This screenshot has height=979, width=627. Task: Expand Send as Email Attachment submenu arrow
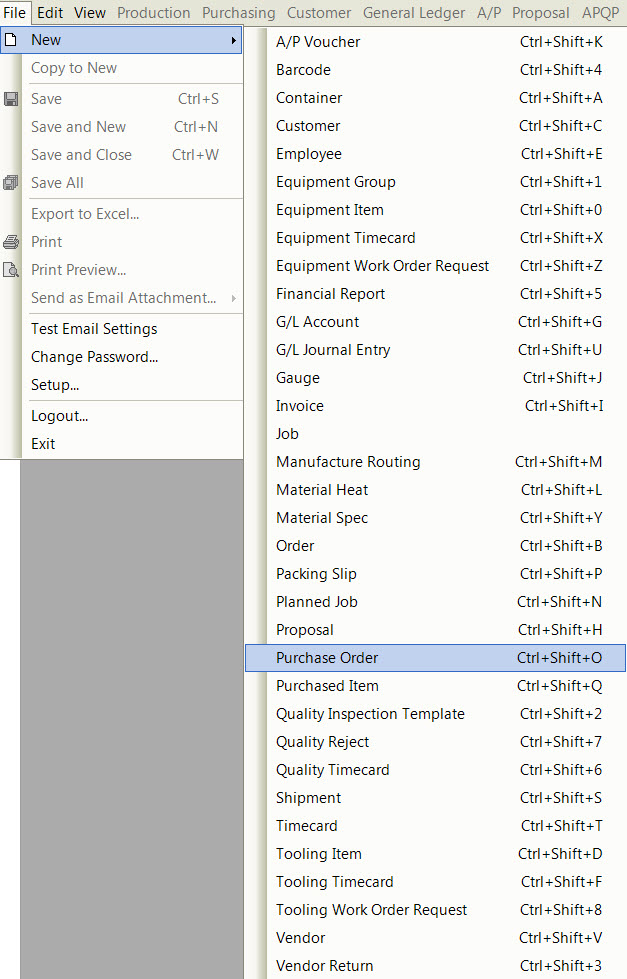coord(234,298)
